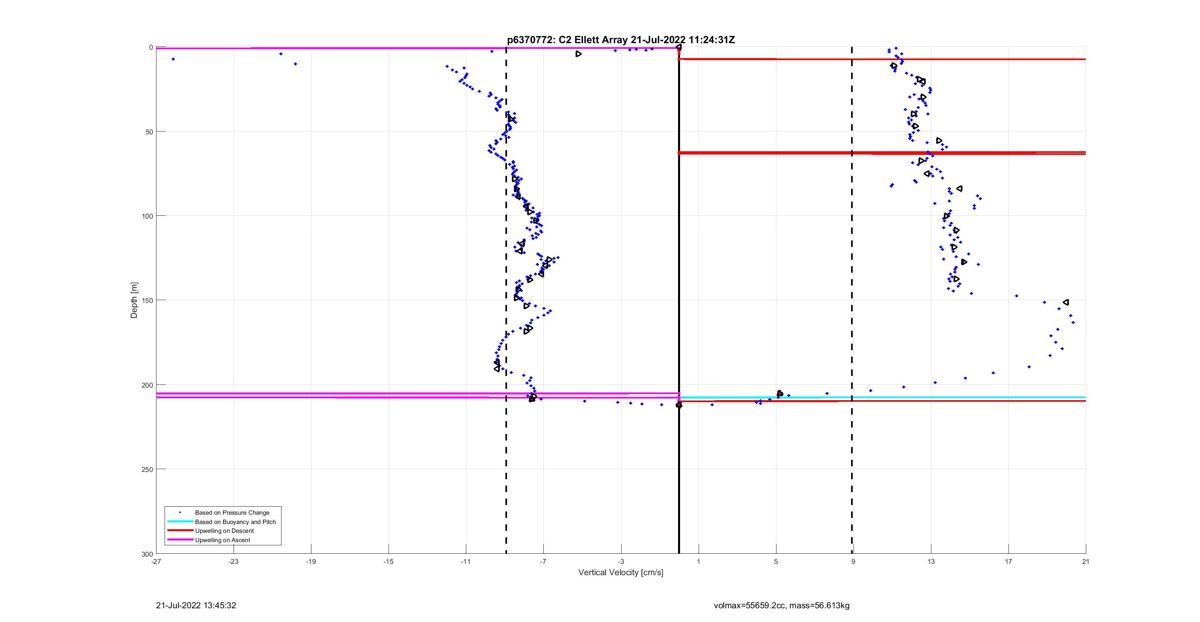Click legend entry 'Based on Pressure Change'
The width and height of the screenshot is (1200, 622).
(232, 513)
